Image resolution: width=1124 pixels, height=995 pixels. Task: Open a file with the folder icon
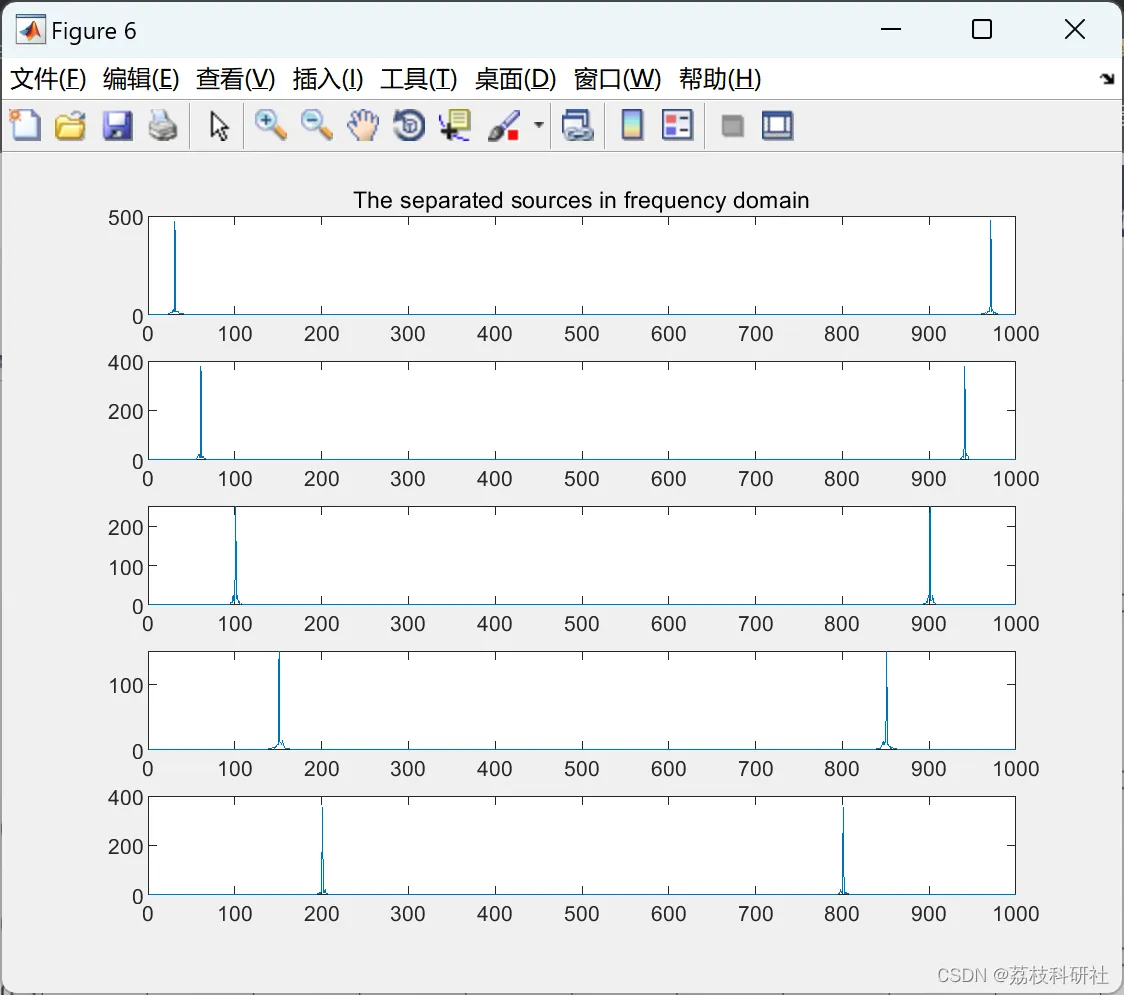70,125
